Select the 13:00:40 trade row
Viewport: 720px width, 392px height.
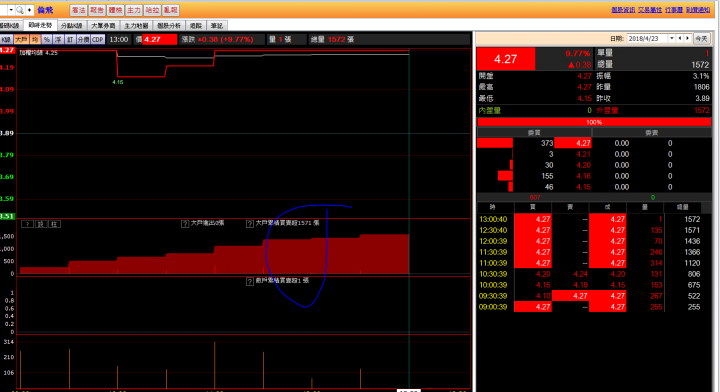(594, 219)
